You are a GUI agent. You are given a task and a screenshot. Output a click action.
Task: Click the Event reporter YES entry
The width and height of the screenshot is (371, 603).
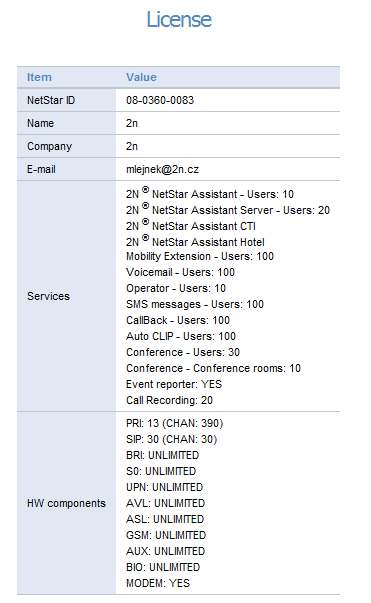coord(174,384)
